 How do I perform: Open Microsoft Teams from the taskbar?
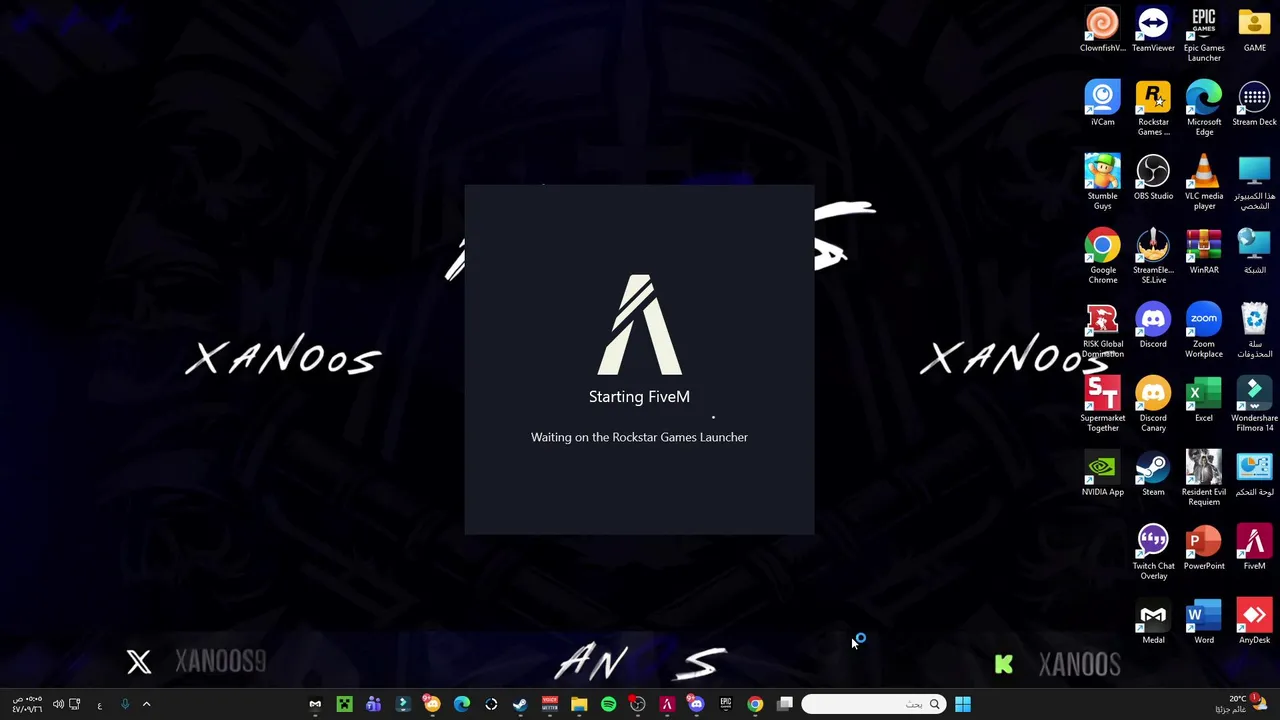(373, 704)
